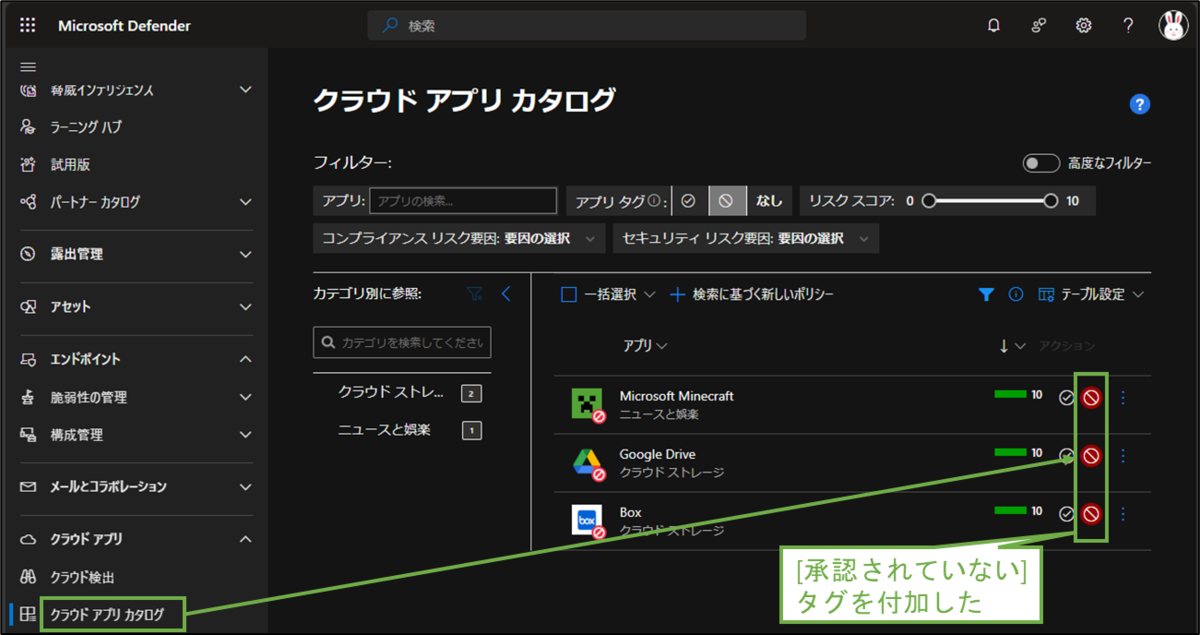
Task: Open the community feedback icon in header
Action: [1038, 26]
